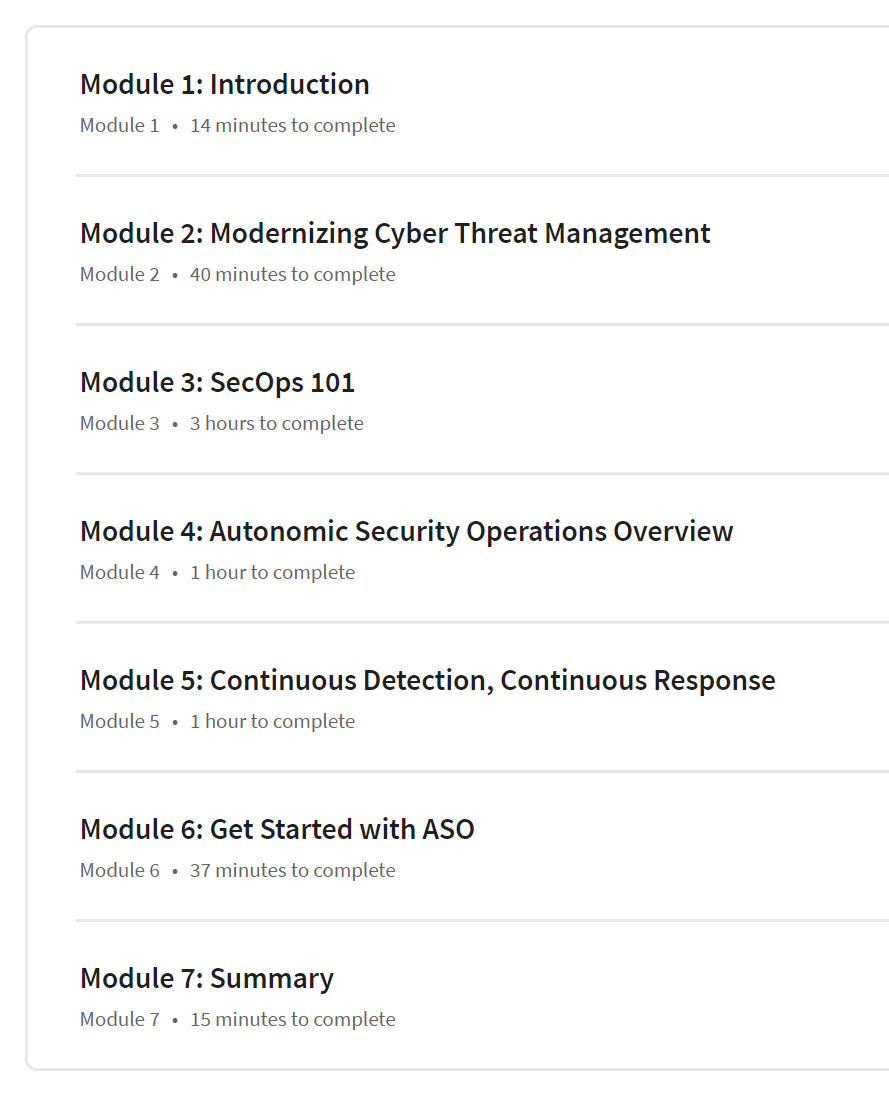Screen dimensions: 889x1095
Task: Expand Module 1: Introduction section
Action: pos(225,84)
